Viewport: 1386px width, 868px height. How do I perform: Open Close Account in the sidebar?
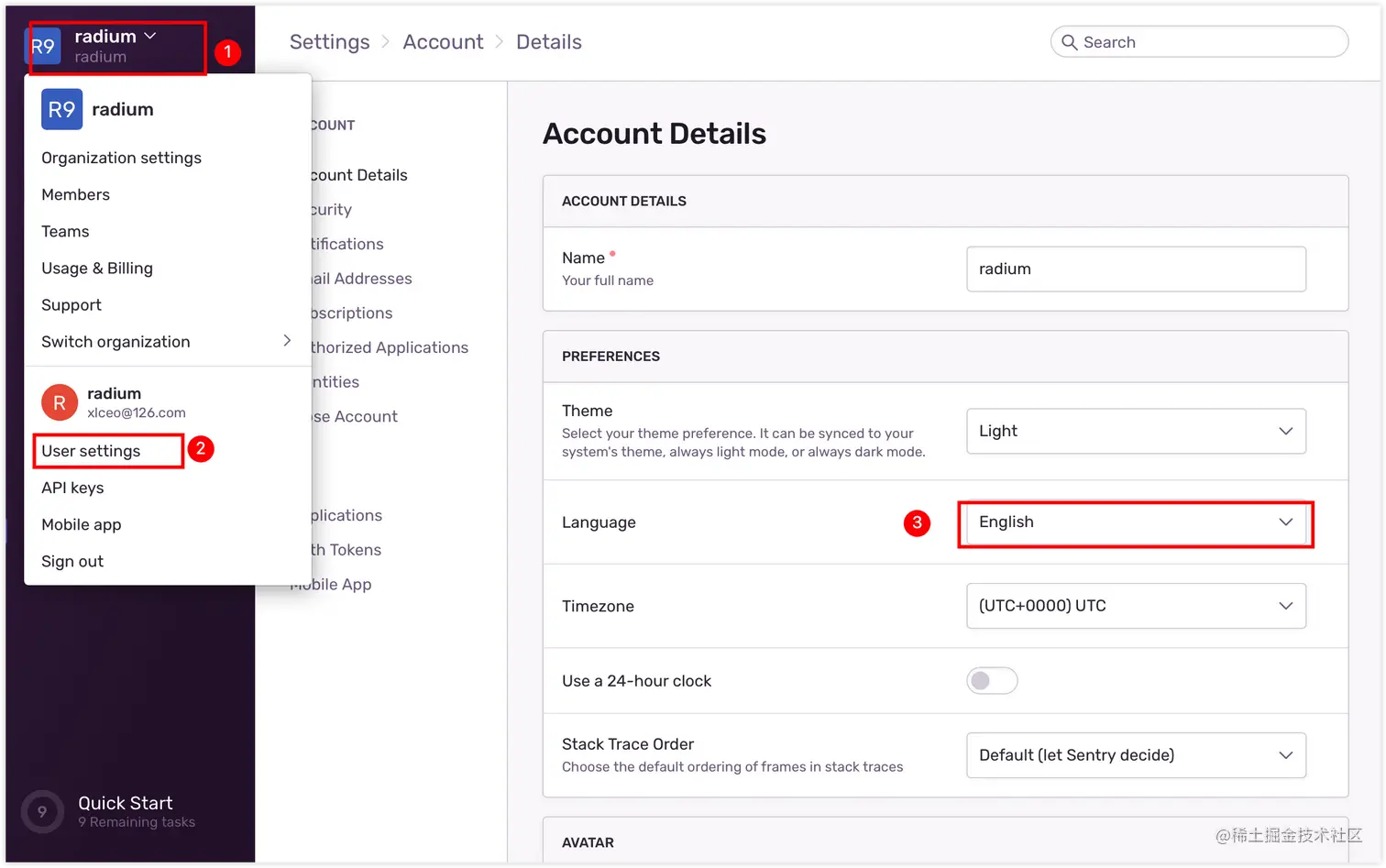click(353, 416)
